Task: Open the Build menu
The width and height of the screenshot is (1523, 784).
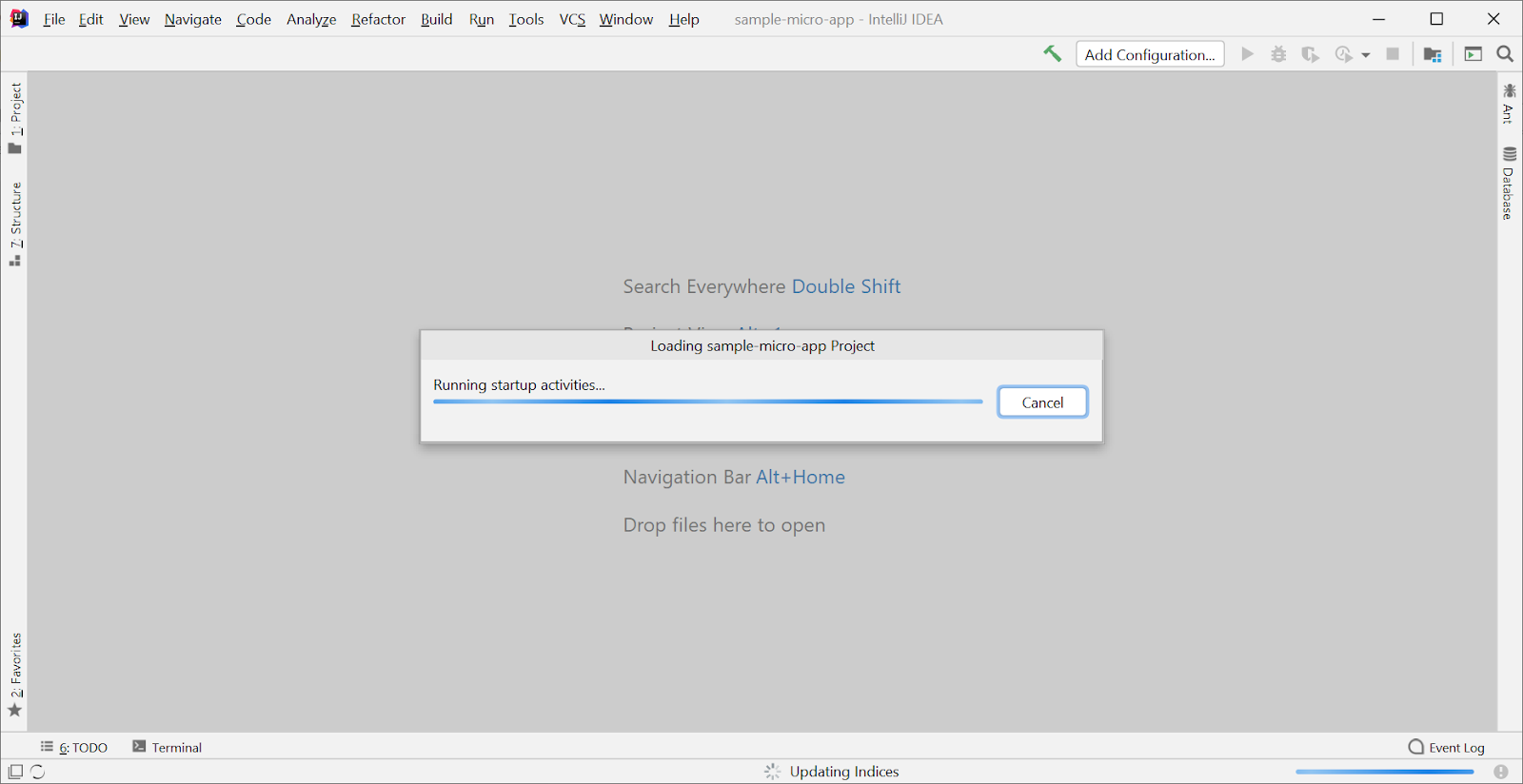Action: [x=437, y=19]
